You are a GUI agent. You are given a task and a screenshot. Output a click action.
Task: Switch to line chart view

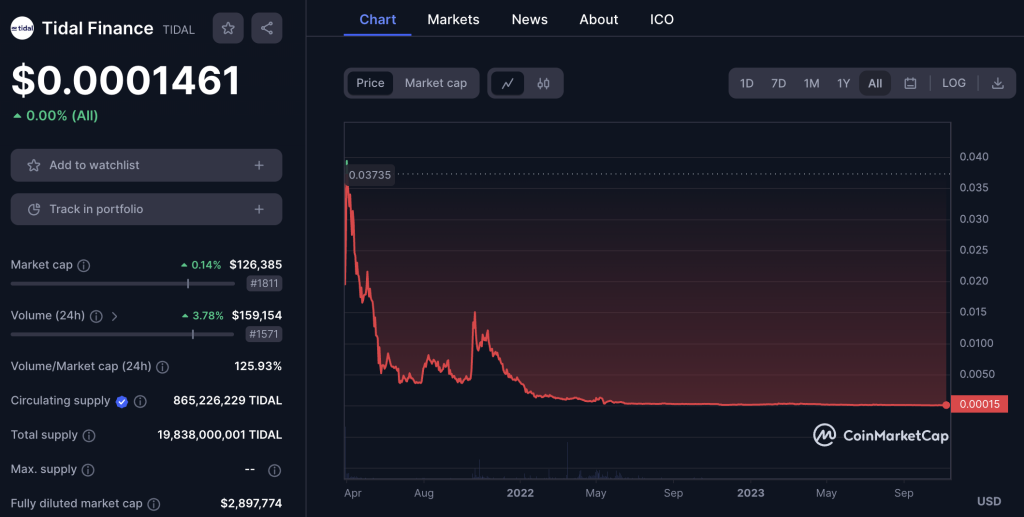[x=507, y=84]
